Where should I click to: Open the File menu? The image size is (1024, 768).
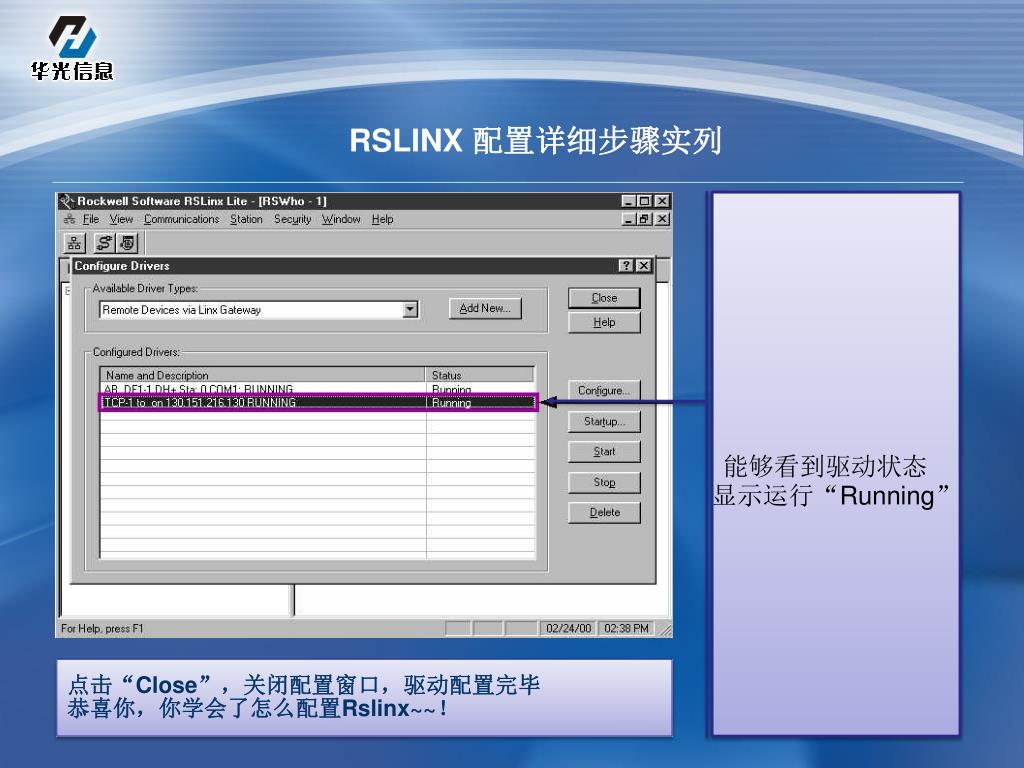[x=91, y=219]
